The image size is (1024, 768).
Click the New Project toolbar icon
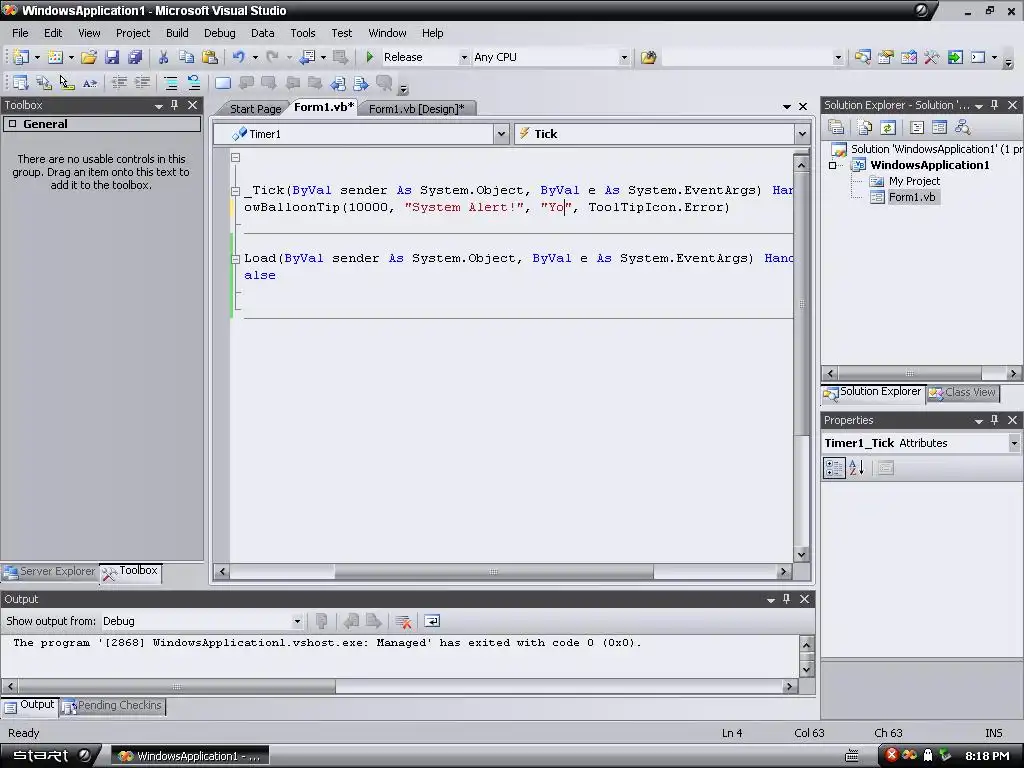[21, 57]
